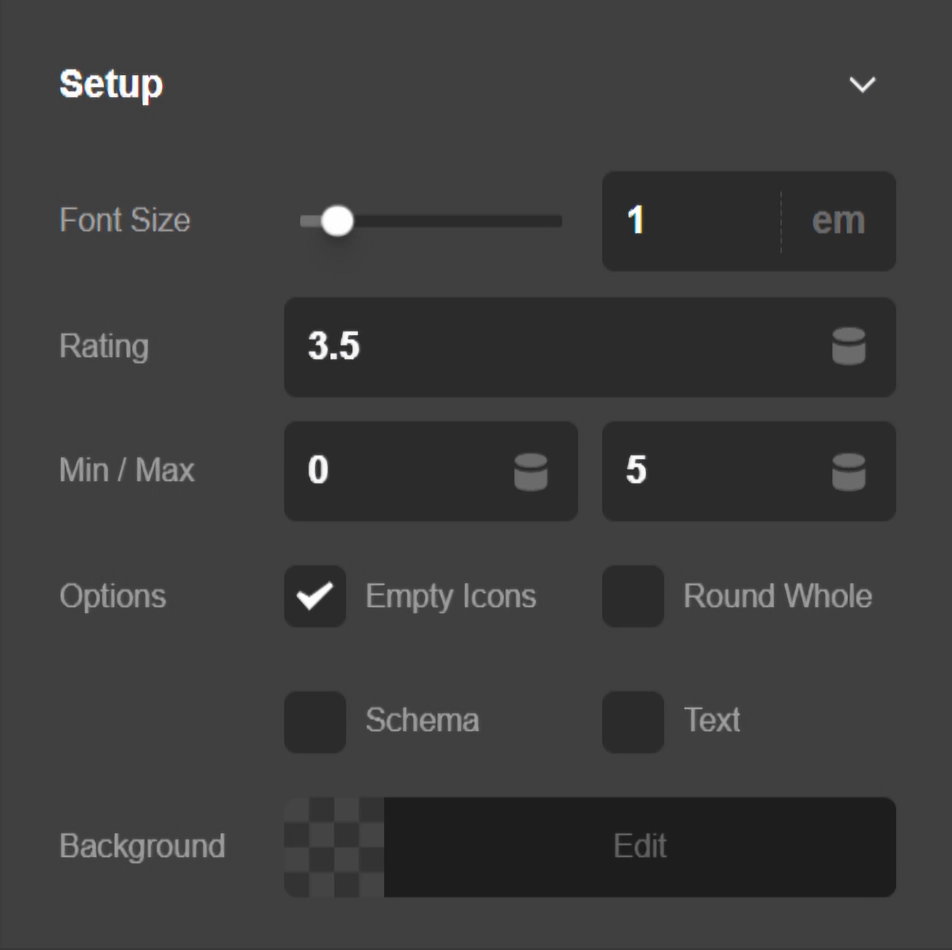
Task: Disable the Empty Icons option
Action: [314, 596]
